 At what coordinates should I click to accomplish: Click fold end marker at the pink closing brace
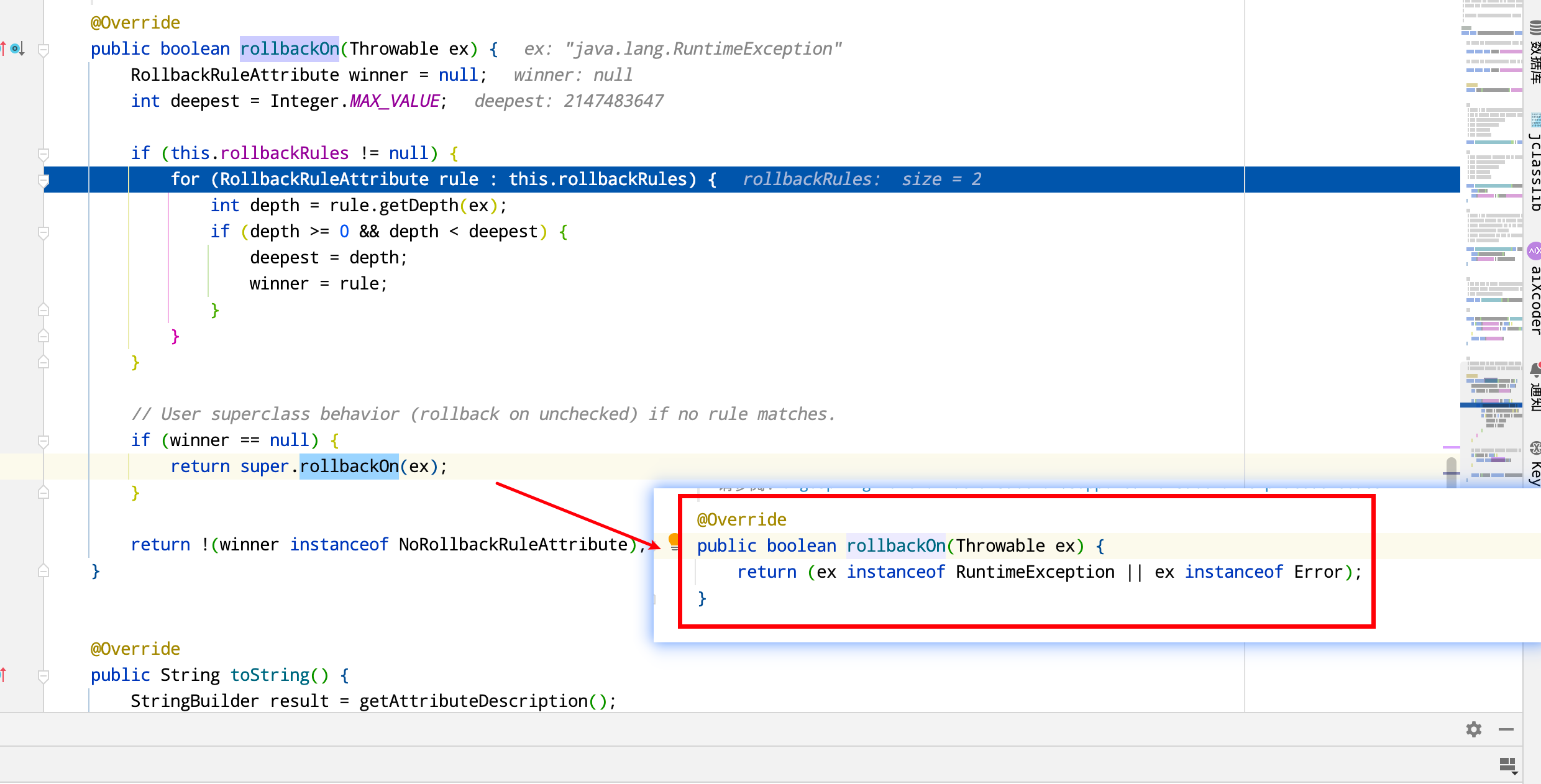(x=43, y=335)
